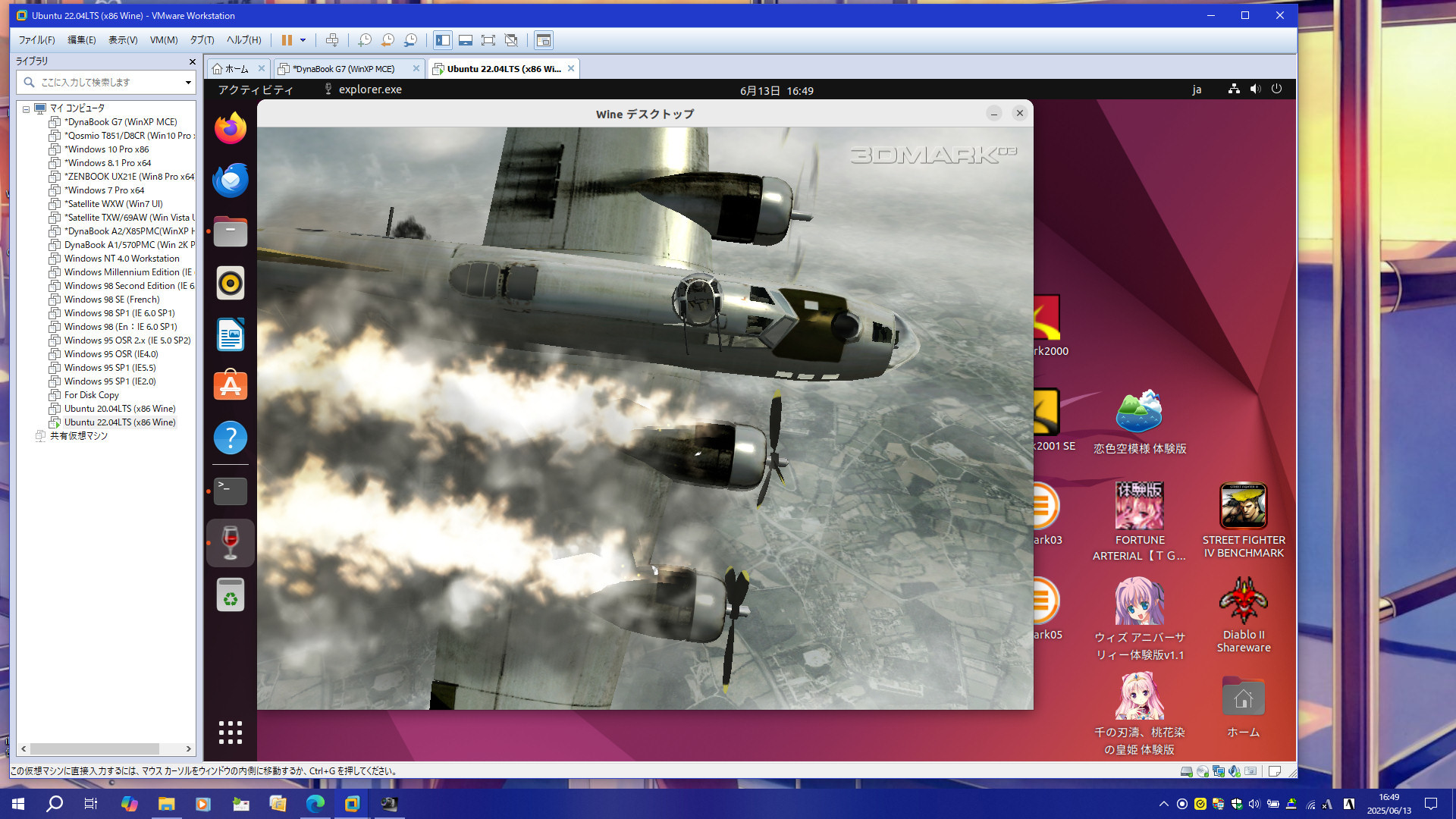Open the Diablo II Shareware desktop icon
Screen dimensions: 1456x819
(x=1243, y=615)
